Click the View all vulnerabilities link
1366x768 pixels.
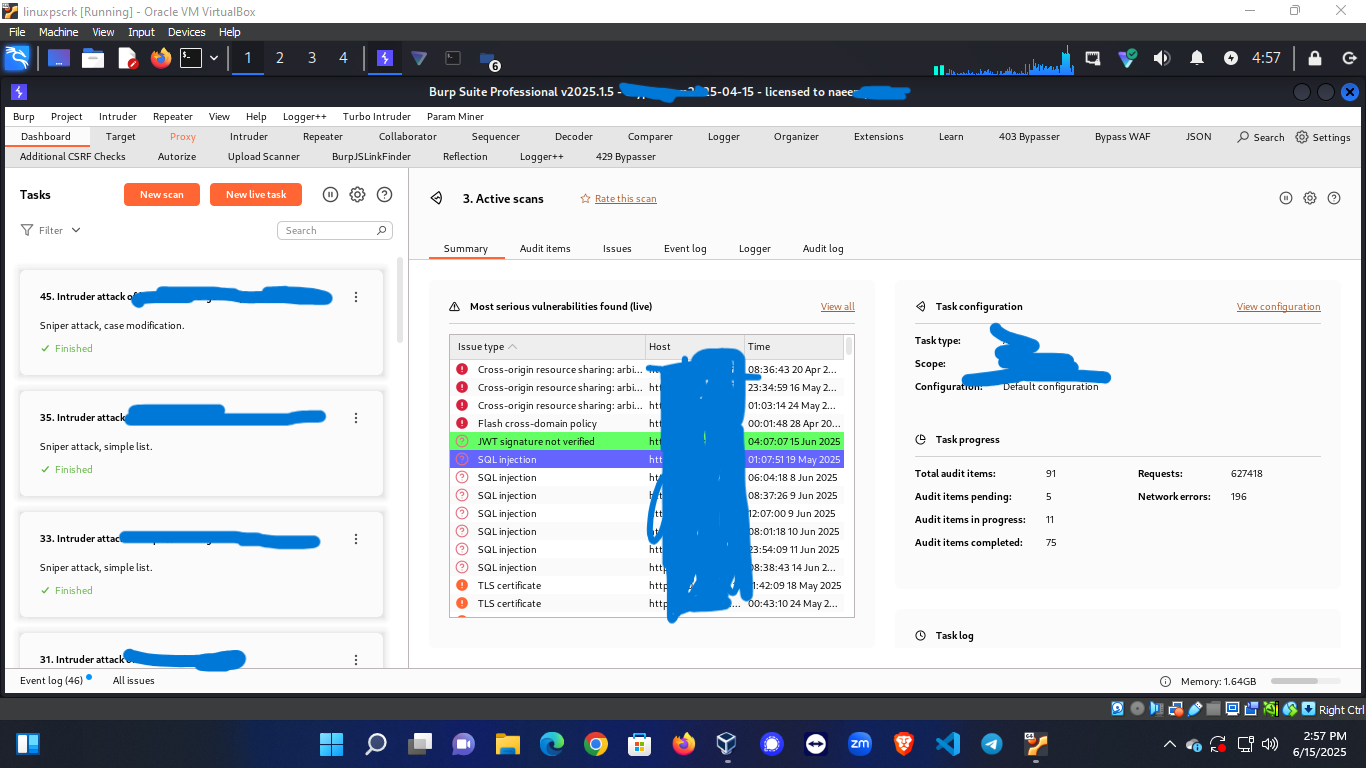(838, 306)
